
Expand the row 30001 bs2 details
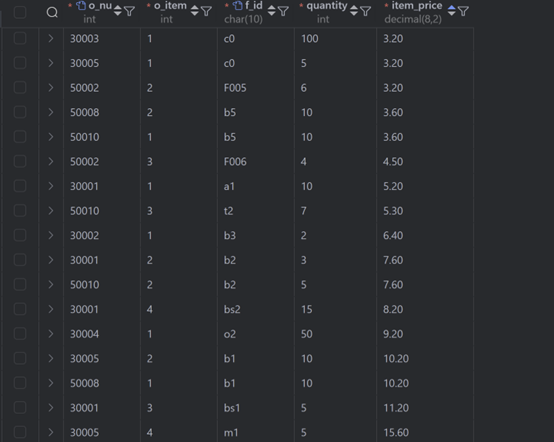click(x=51, y=309)
